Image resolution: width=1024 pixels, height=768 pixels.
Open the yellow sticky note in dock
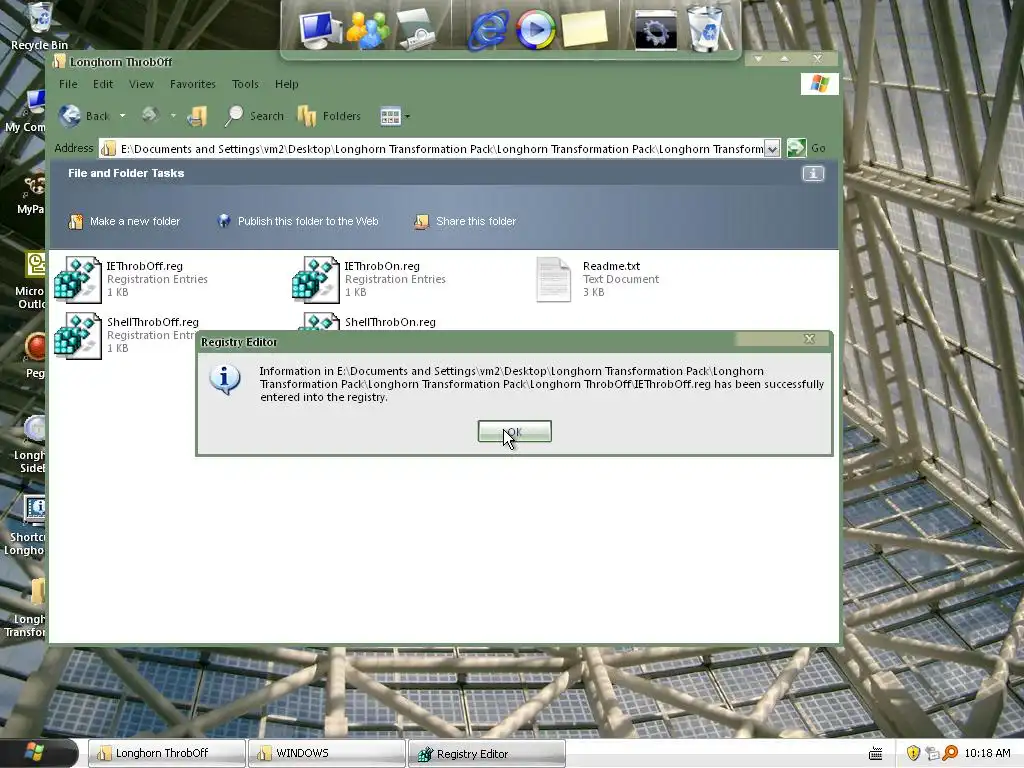(x=584, y=28)
